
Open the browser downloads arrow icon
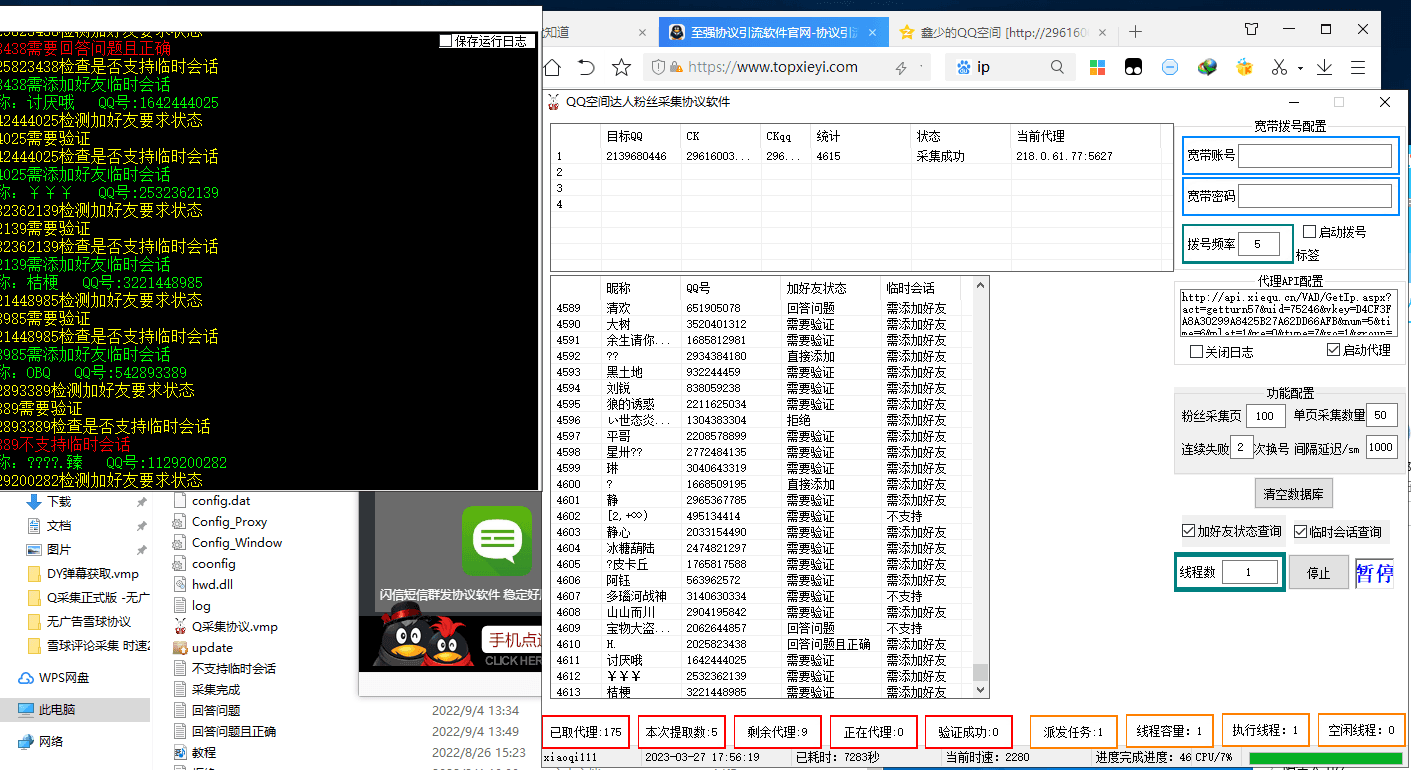pos(1324,68)
